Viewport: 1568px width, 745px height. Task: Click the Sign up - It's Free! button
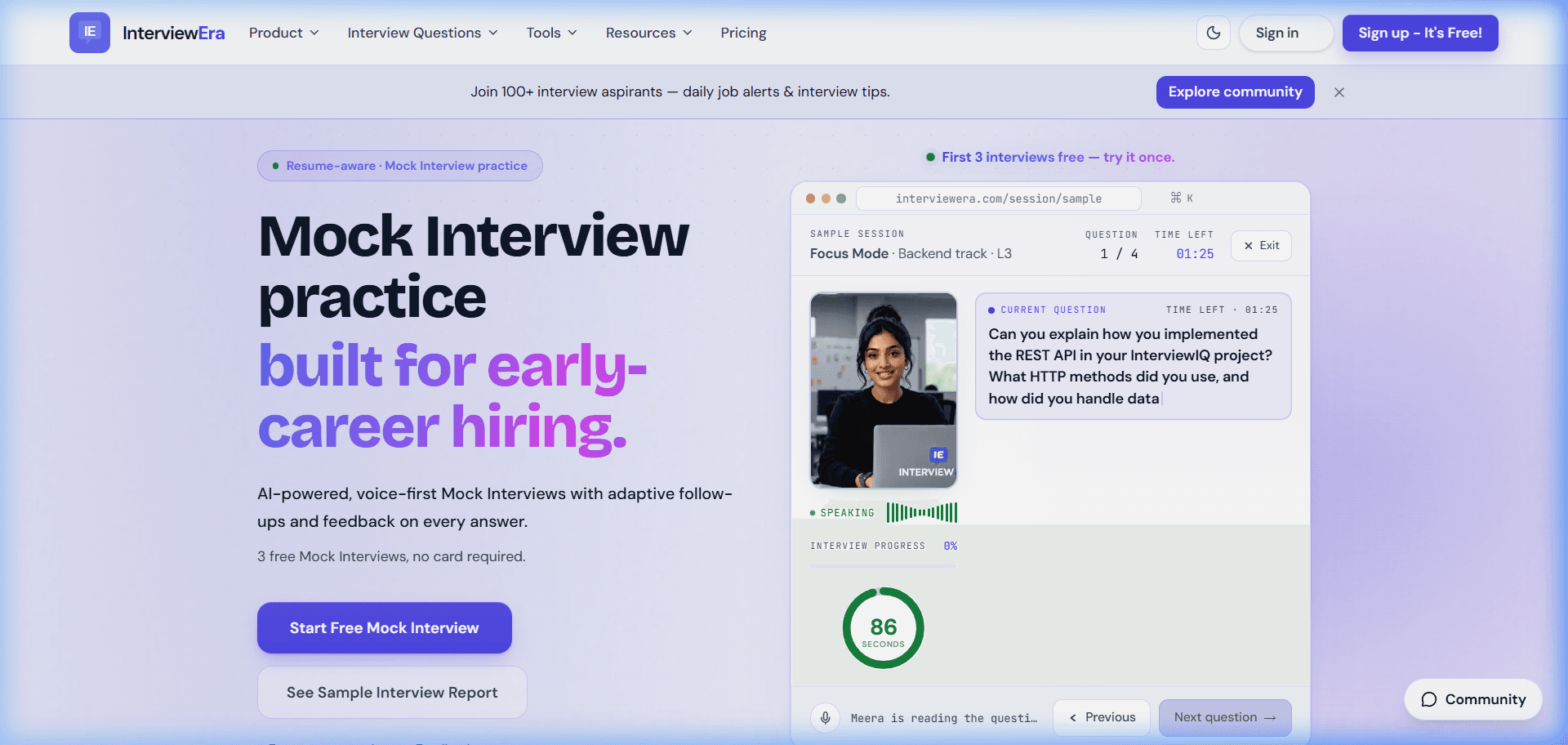point(1420,33)
